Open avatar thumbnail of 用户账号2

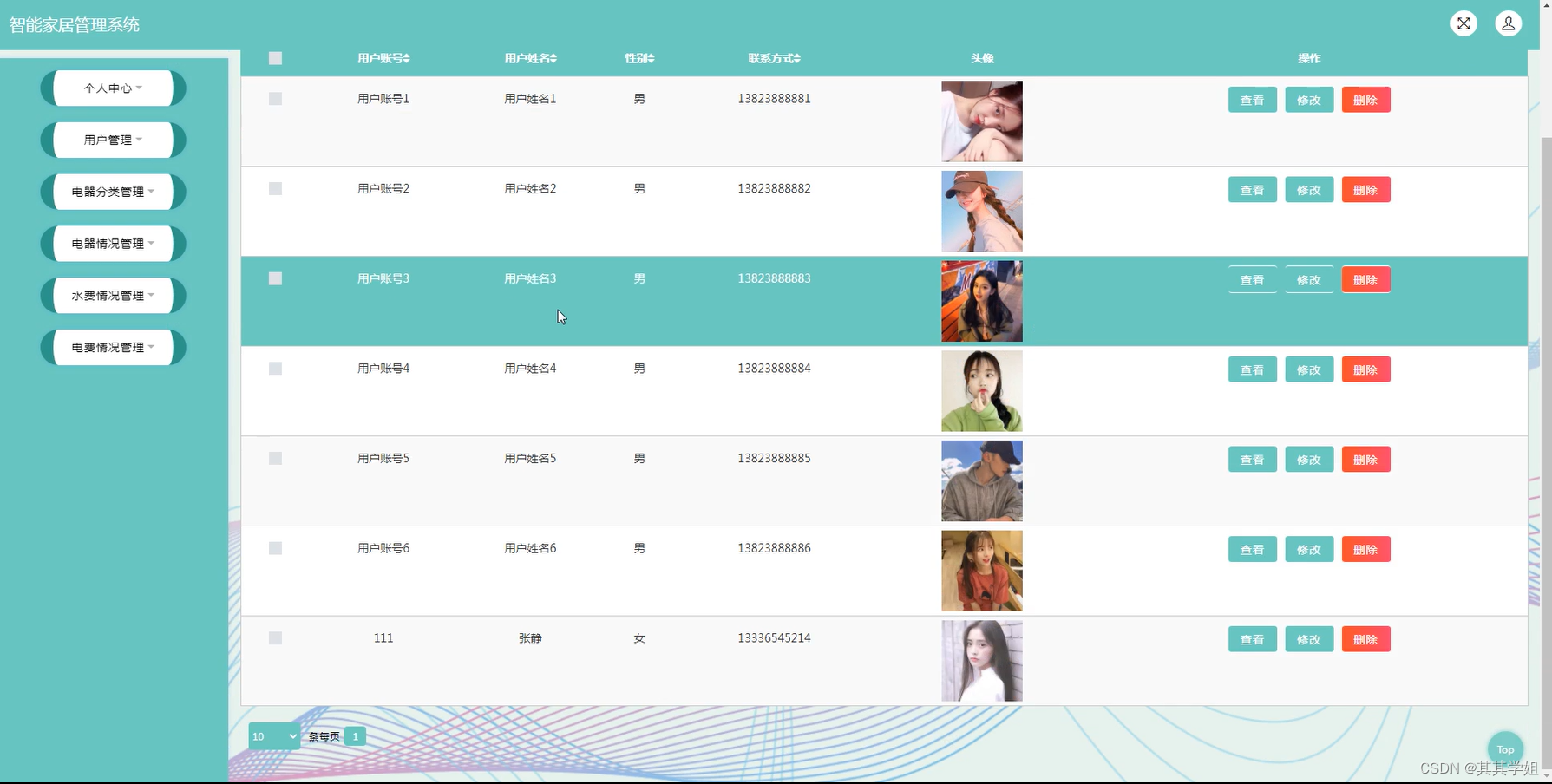point(982,211)
